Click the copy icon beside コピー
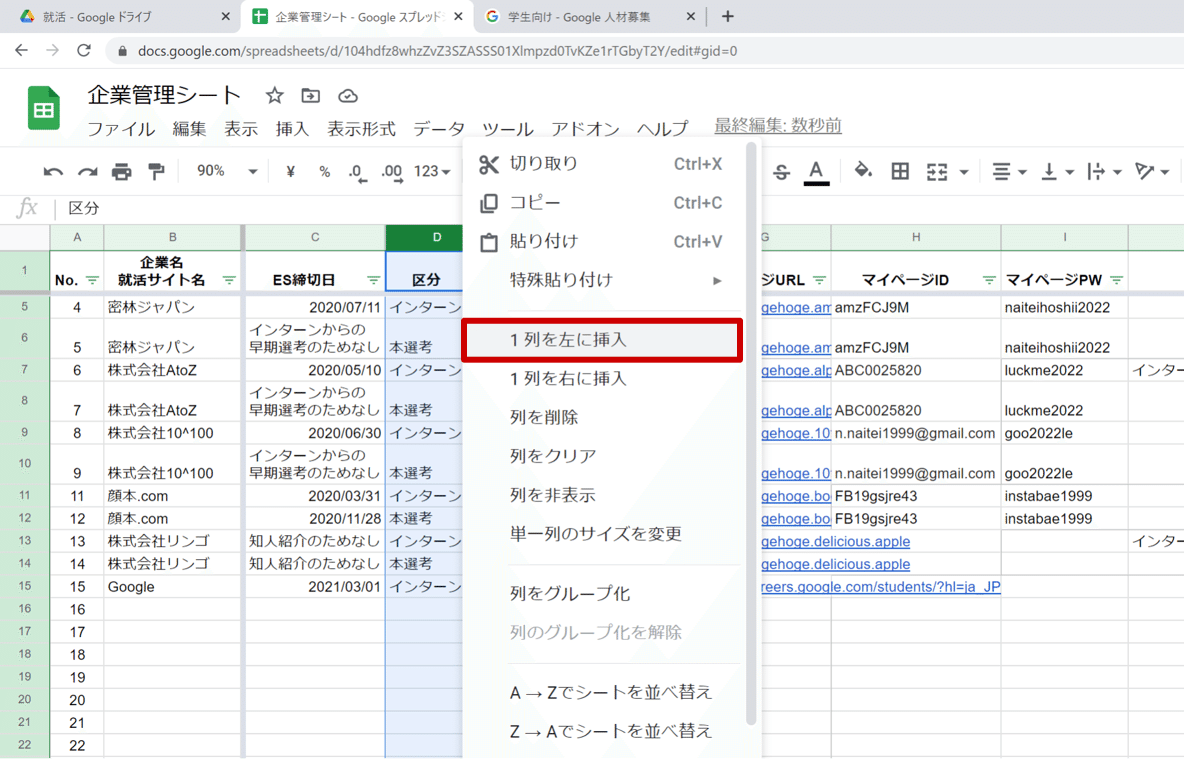1184x759 pixels. click(x=489, y=203)
